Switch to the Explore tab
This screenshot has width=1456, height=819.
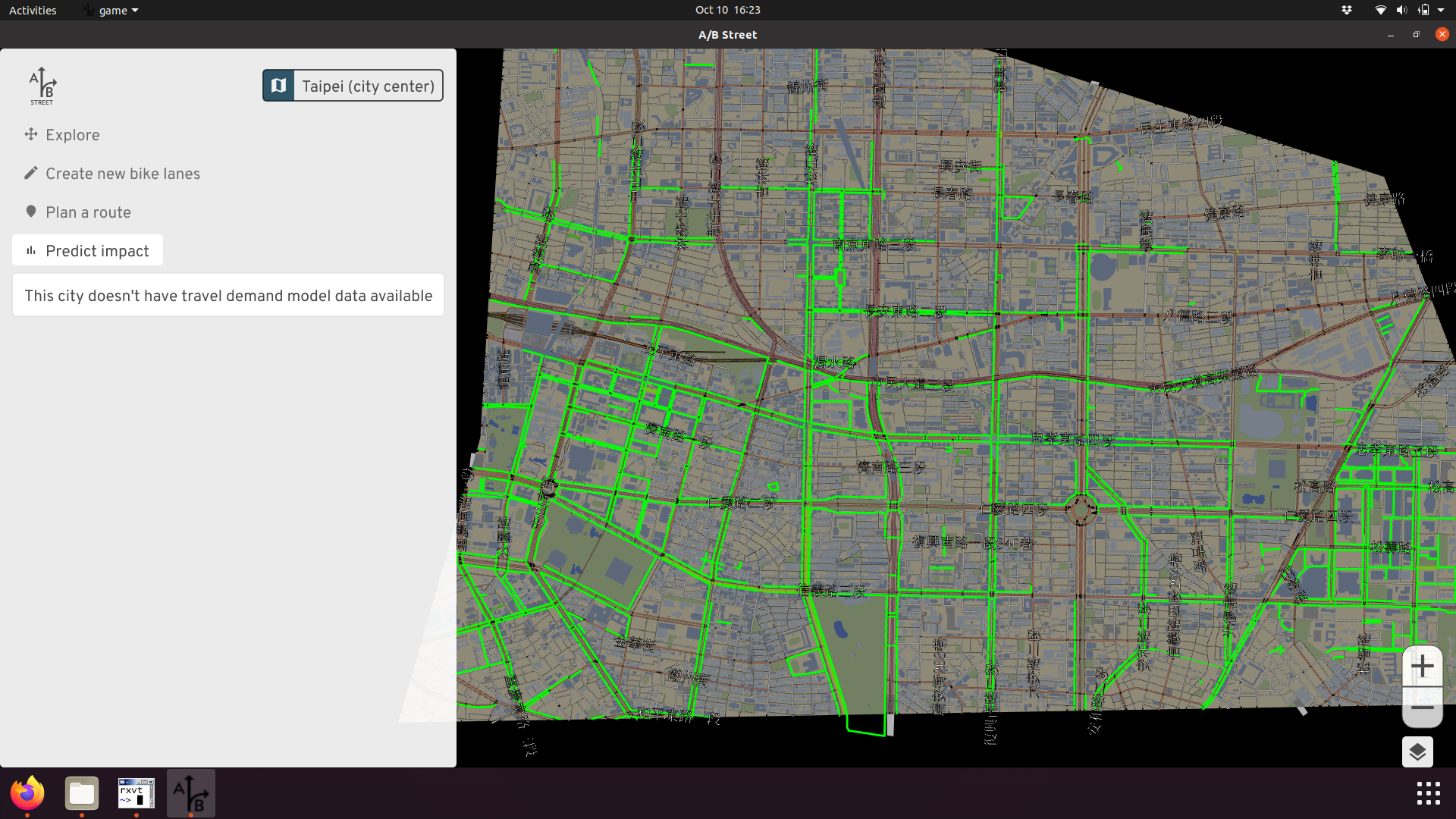62,135
